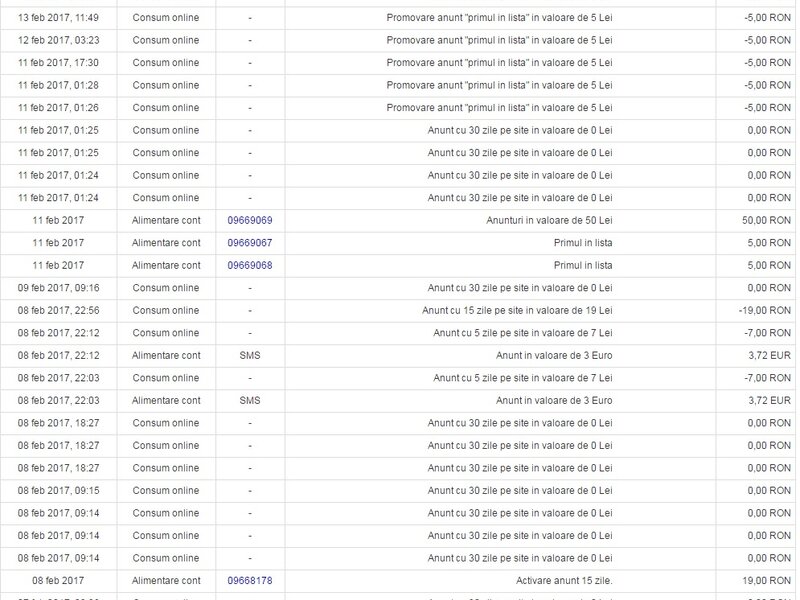Click the 19,00 RON amount in last full row
The width and height of the screenshot is (800, 600).
768,580
